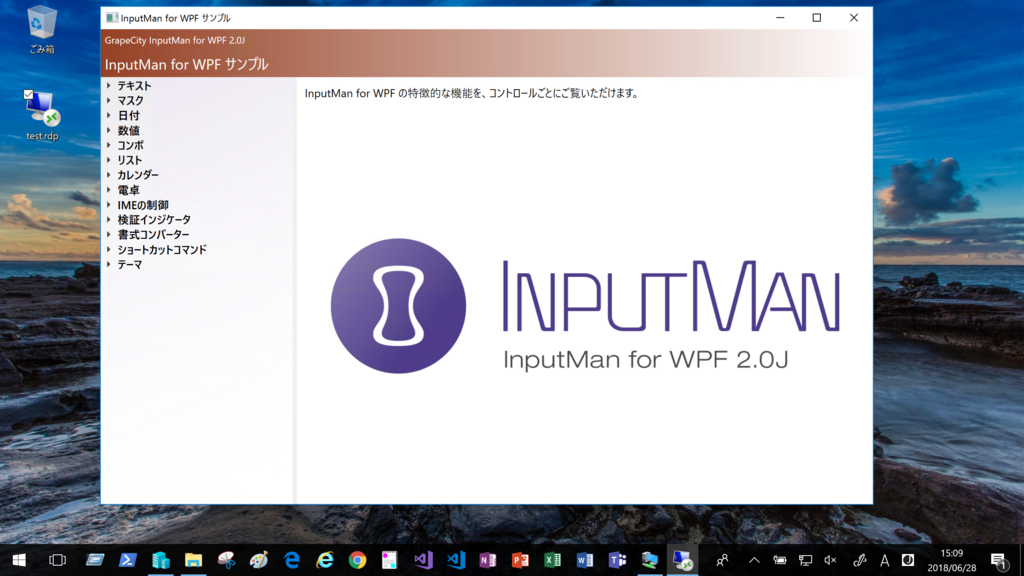Image resolution: width=1024 pixels, height=576 pixels.
Task: Expand the ショートカットコマンド tree node arrow
Action: 109,249
